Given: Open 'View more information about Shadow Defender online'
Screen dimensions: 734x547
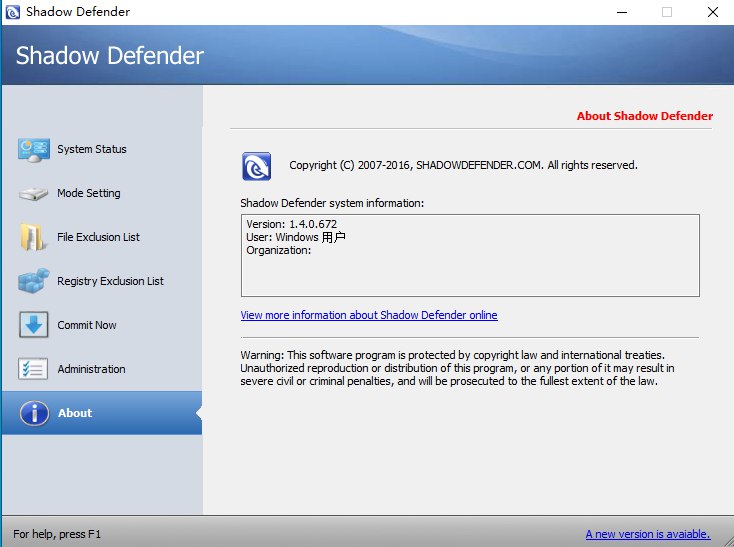Looking at the screenshot, I should tap(369, 315).
